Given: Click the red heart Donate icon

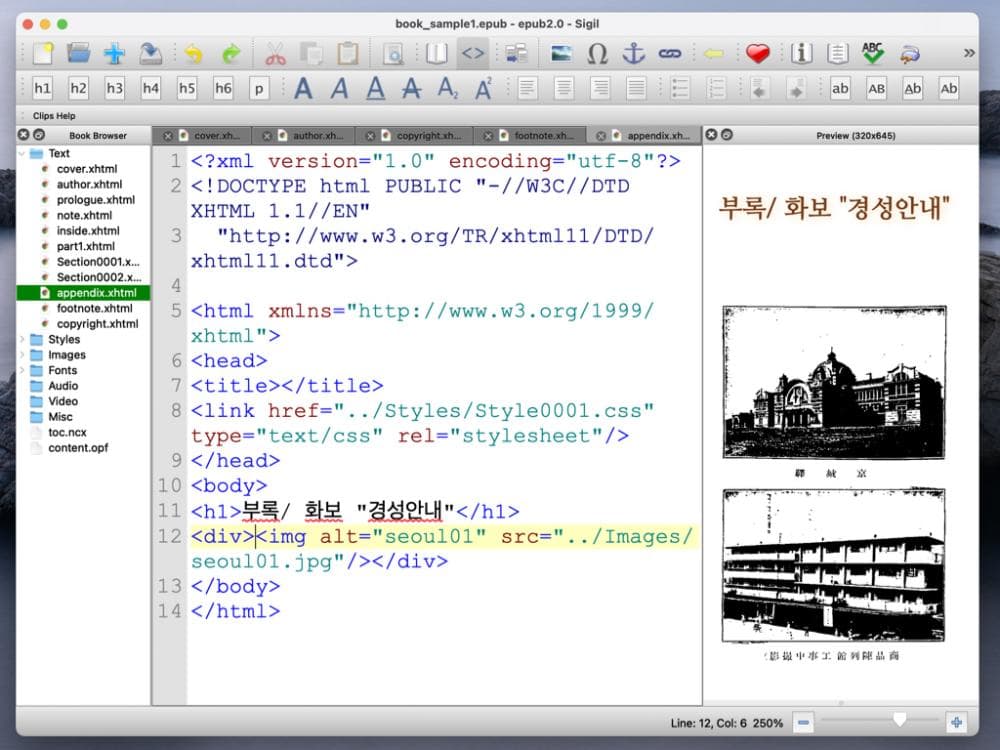Looking at the screenshot, I should pos(758,54).
